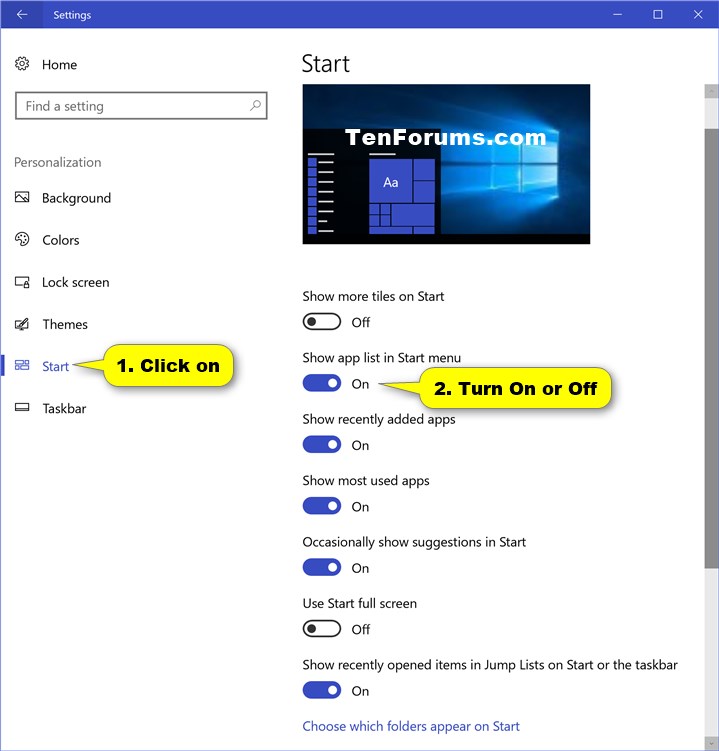Screen dimensions: 719x751
Task: Click the scrollbar up arrow
Action: pos(711,91)
